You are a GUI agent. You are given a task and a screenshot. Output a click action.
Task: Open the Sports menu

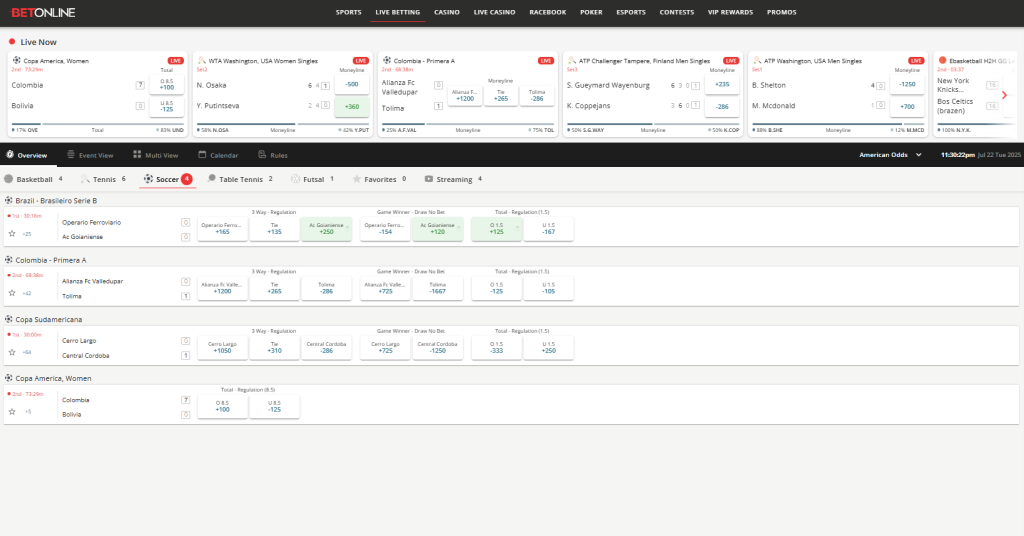click(x=348, y=12)
